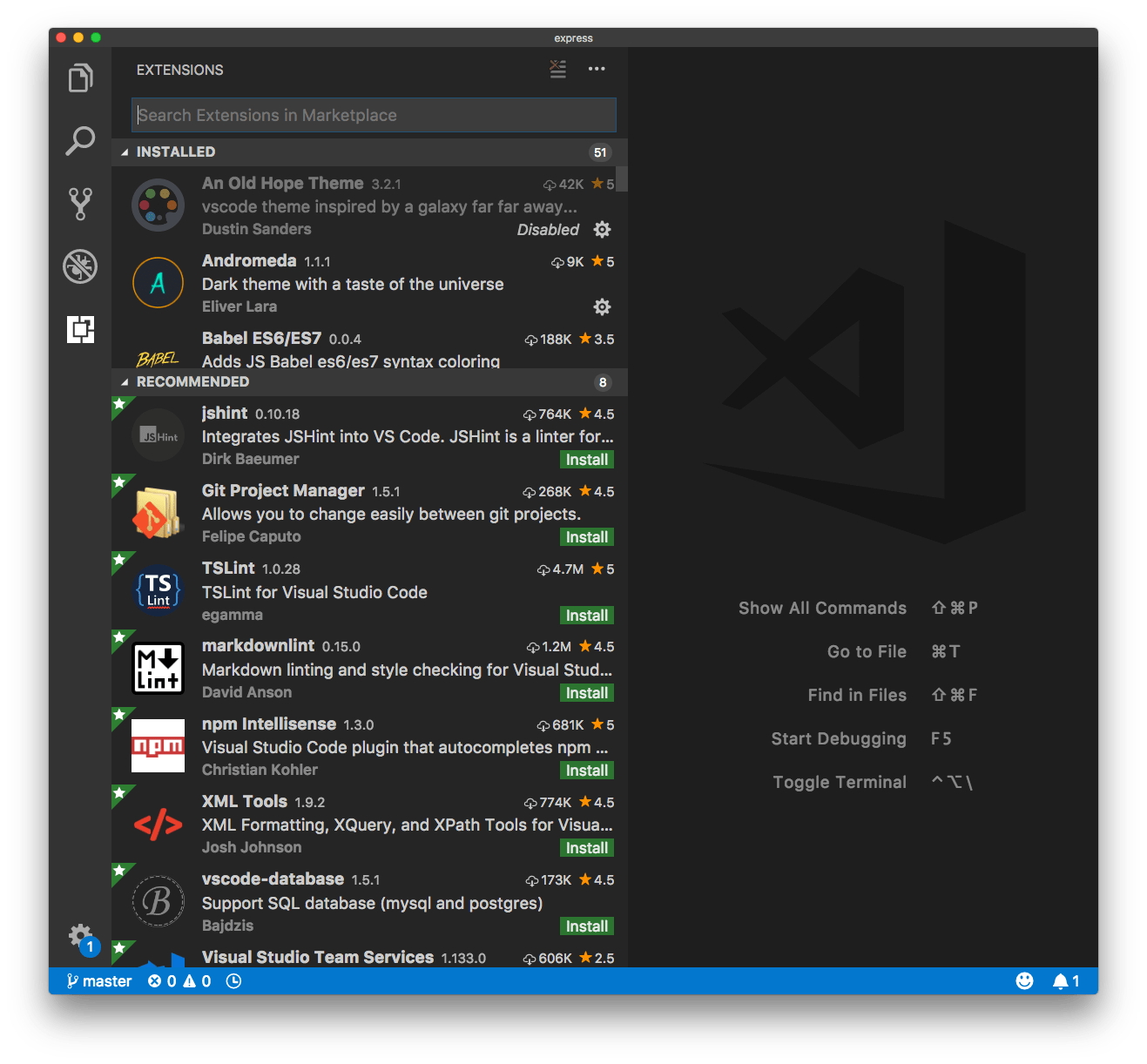Open Source Control view in activity bar
Screen dimensions: 1147x1064
(80, 204)
